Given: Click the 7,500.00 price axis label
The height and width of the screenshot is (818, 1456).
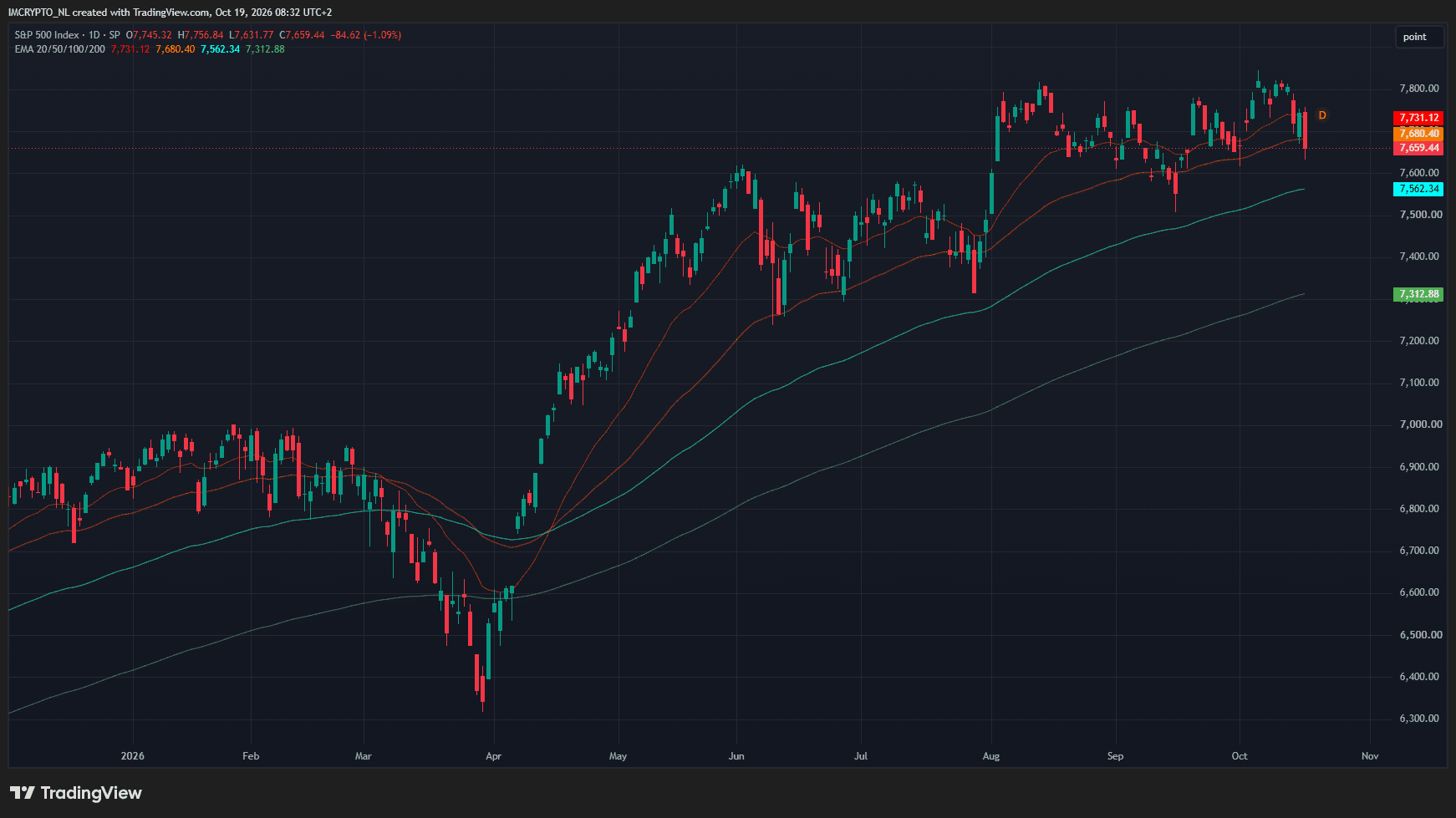Looking at the screenshot, I should click(1420, 215).
